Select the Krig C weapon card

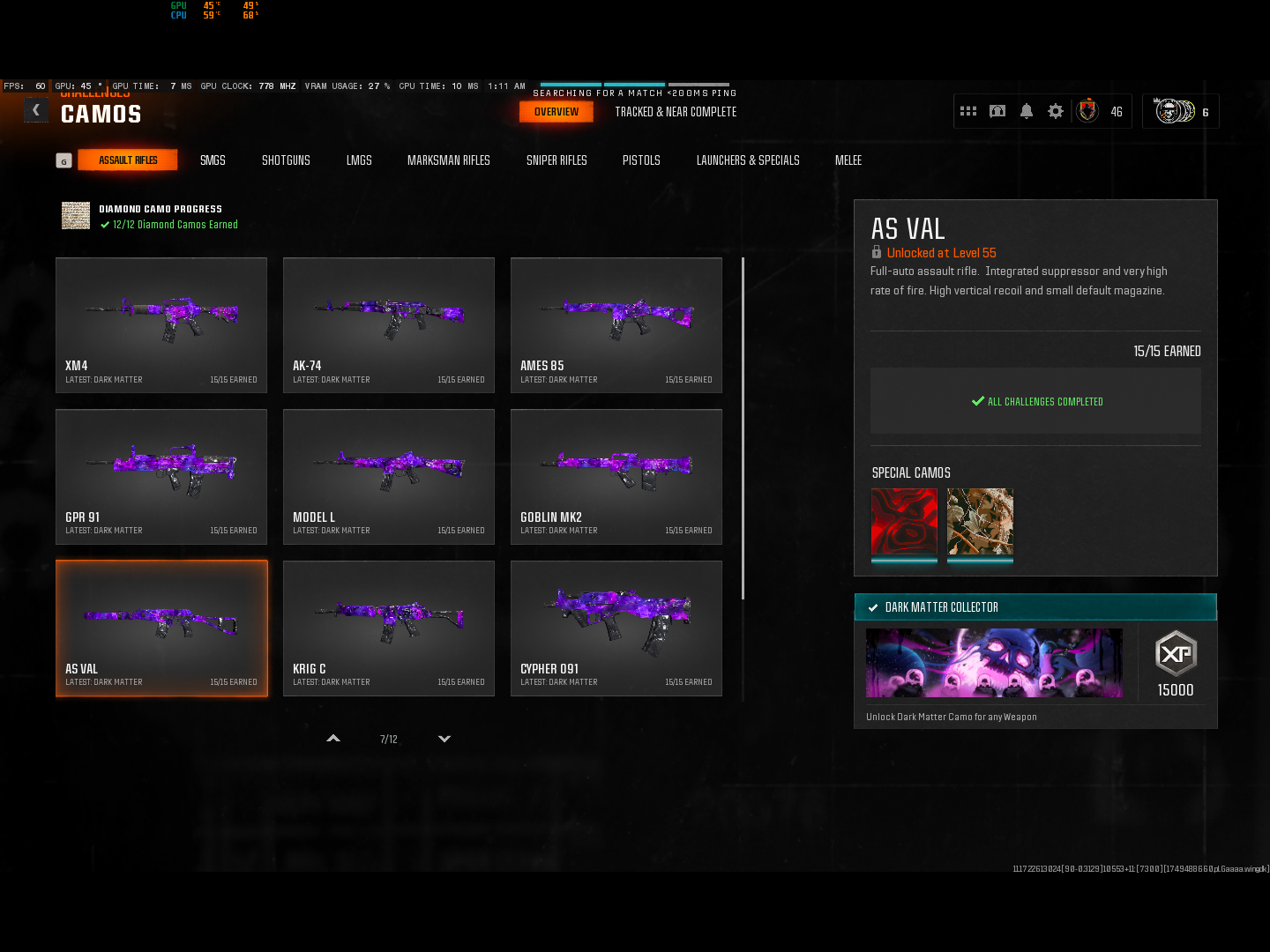[388, 628]
